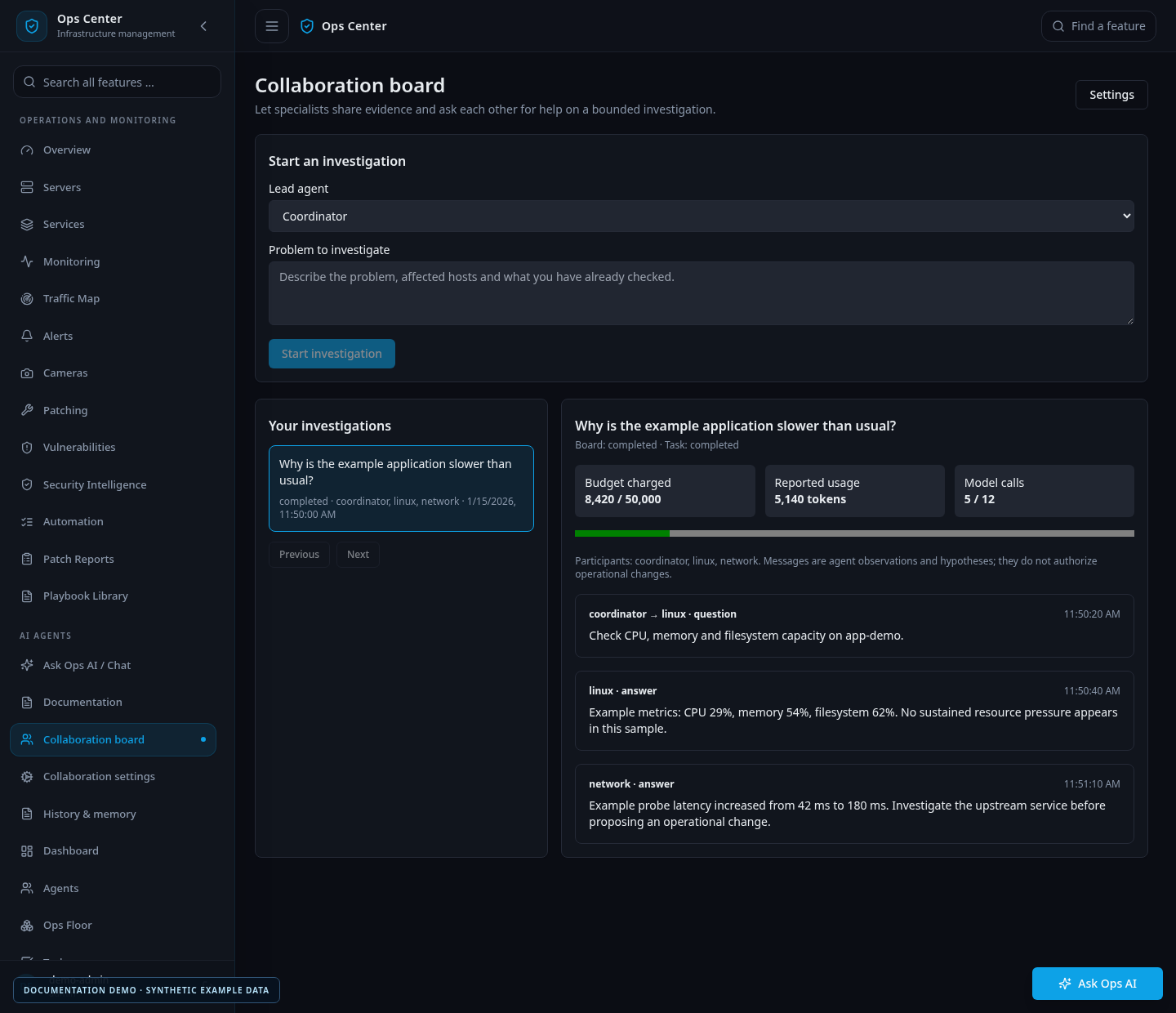
Task: Click the Previous pagination button
Action: coord(299,555)
